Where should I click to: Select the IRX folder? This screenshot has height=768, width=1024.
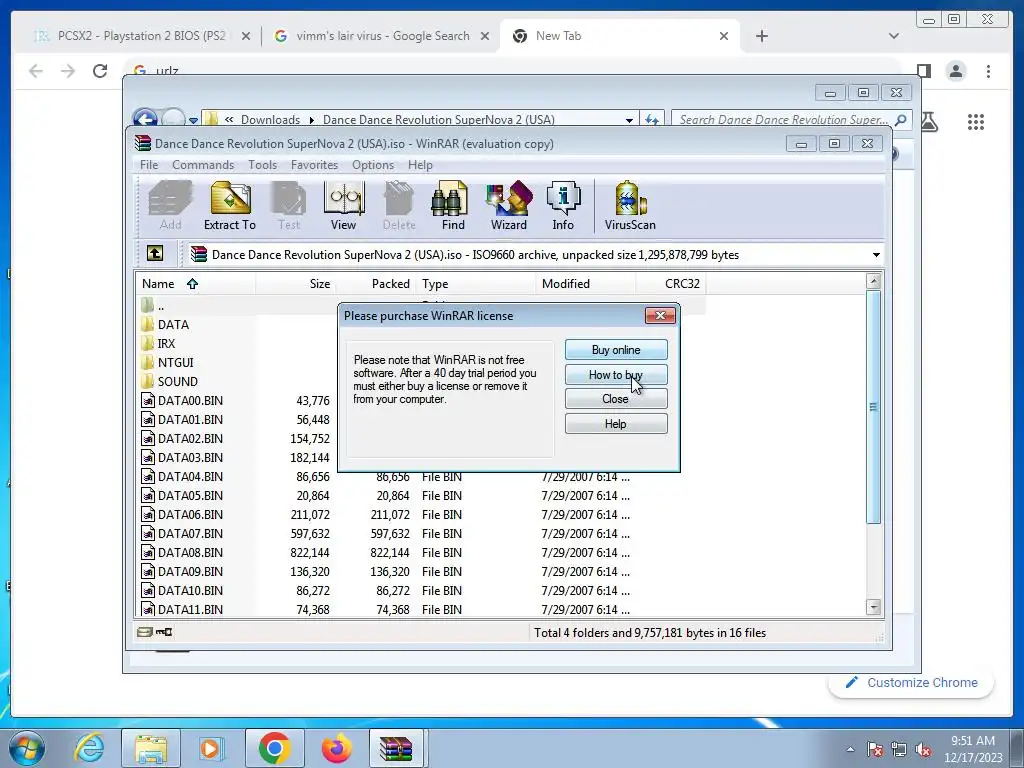coord(166,344)
